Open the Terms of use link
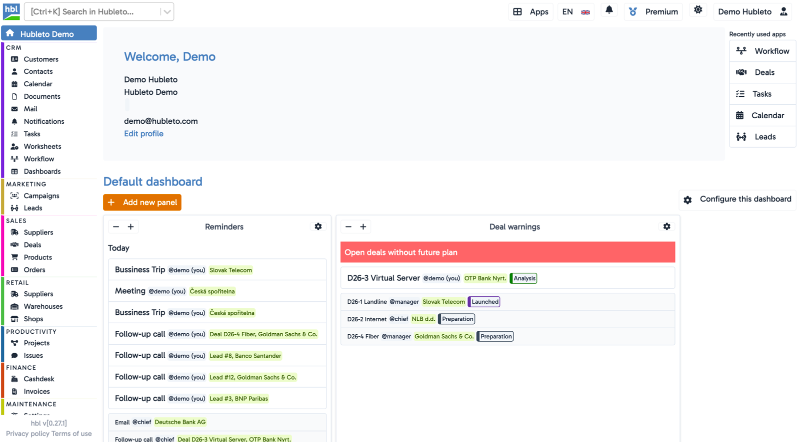 (71, 434)
